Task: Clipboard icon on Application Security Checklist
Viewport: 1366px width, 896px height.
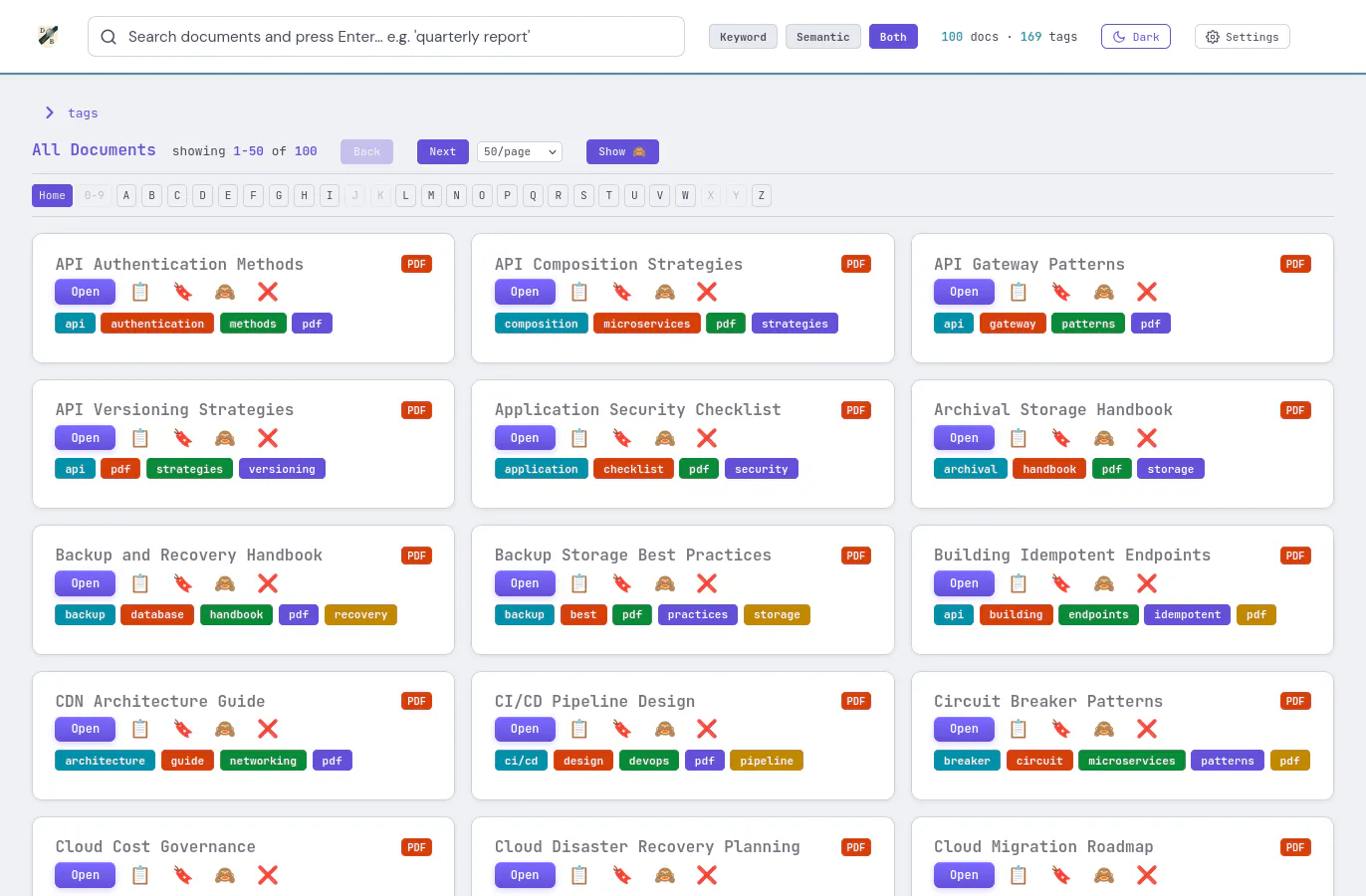Action: click(x=579, y=438)
